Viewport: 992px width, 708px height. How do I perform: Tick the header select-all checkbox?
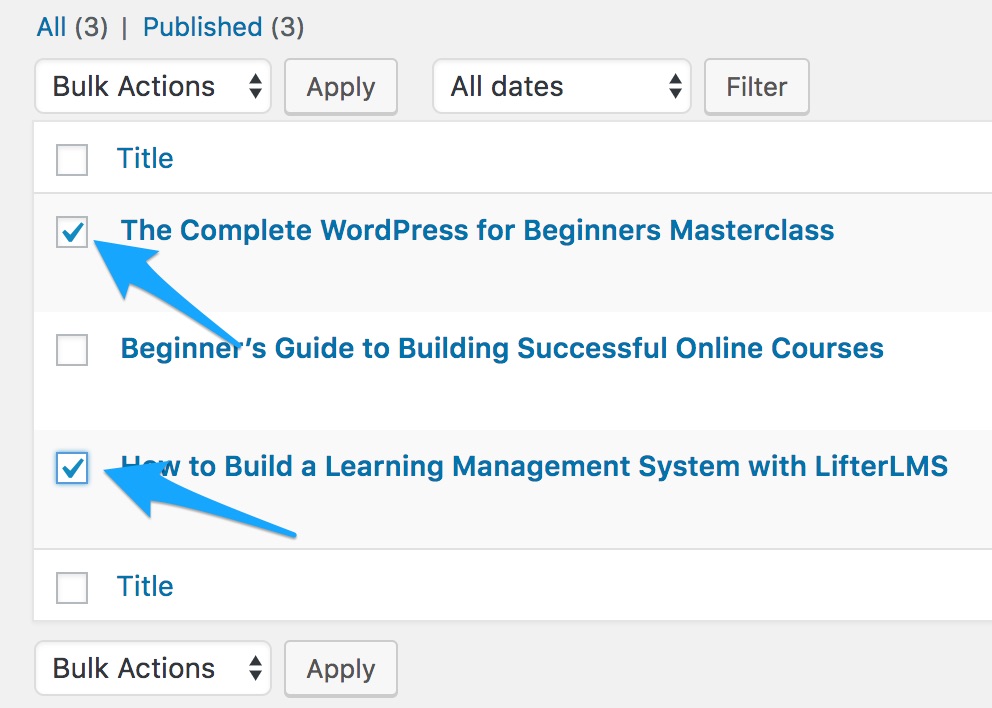click(72, 159)
